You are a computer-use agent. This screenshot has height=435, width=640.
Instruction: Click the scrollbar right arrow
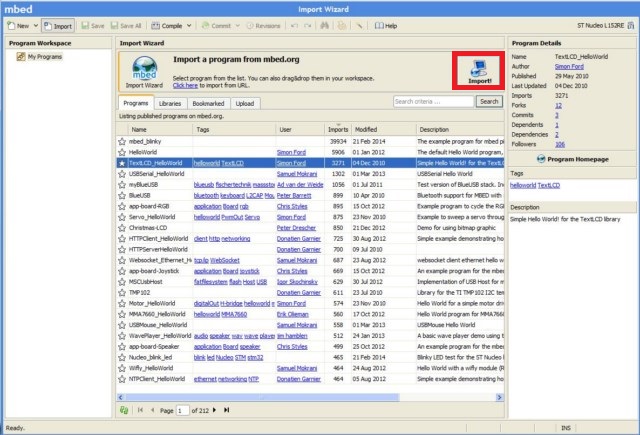click(499, 397)
